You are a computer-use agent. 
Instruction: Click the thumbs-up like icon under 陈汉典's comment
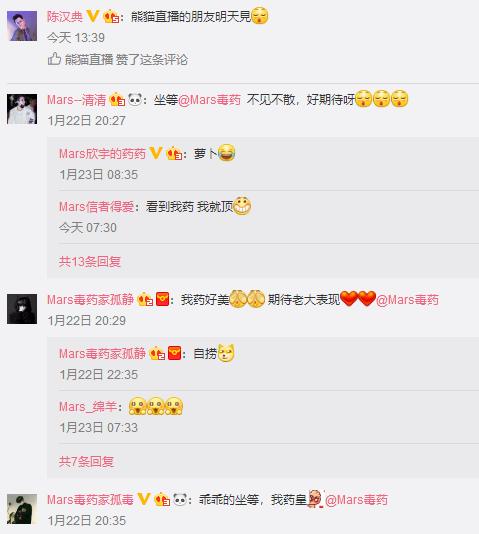(x=54, y=59)
